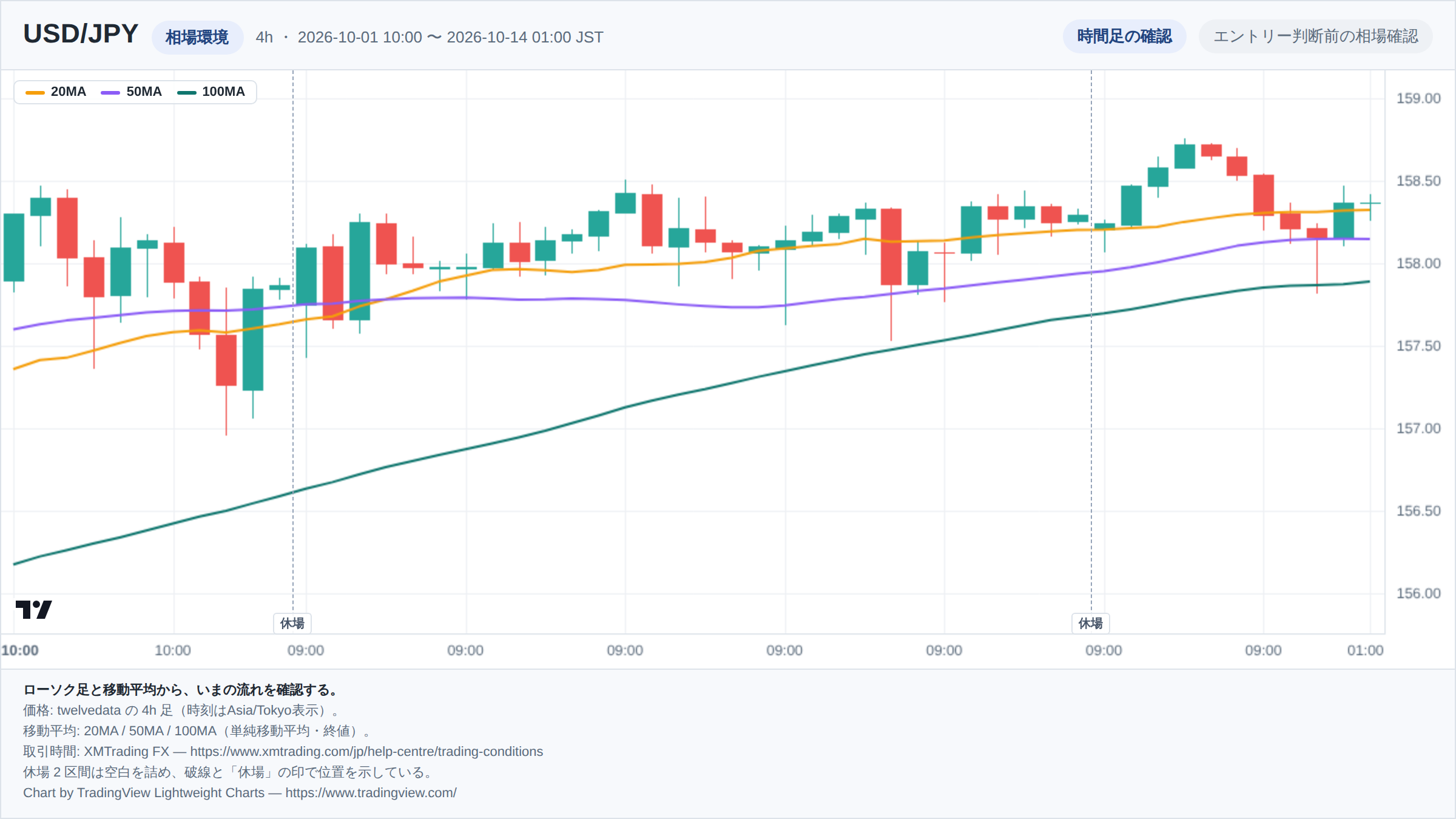Click the first 休場 marker on the time axis
The height and width of the screenshot is (819, 1456).
(x=292, y=623)
